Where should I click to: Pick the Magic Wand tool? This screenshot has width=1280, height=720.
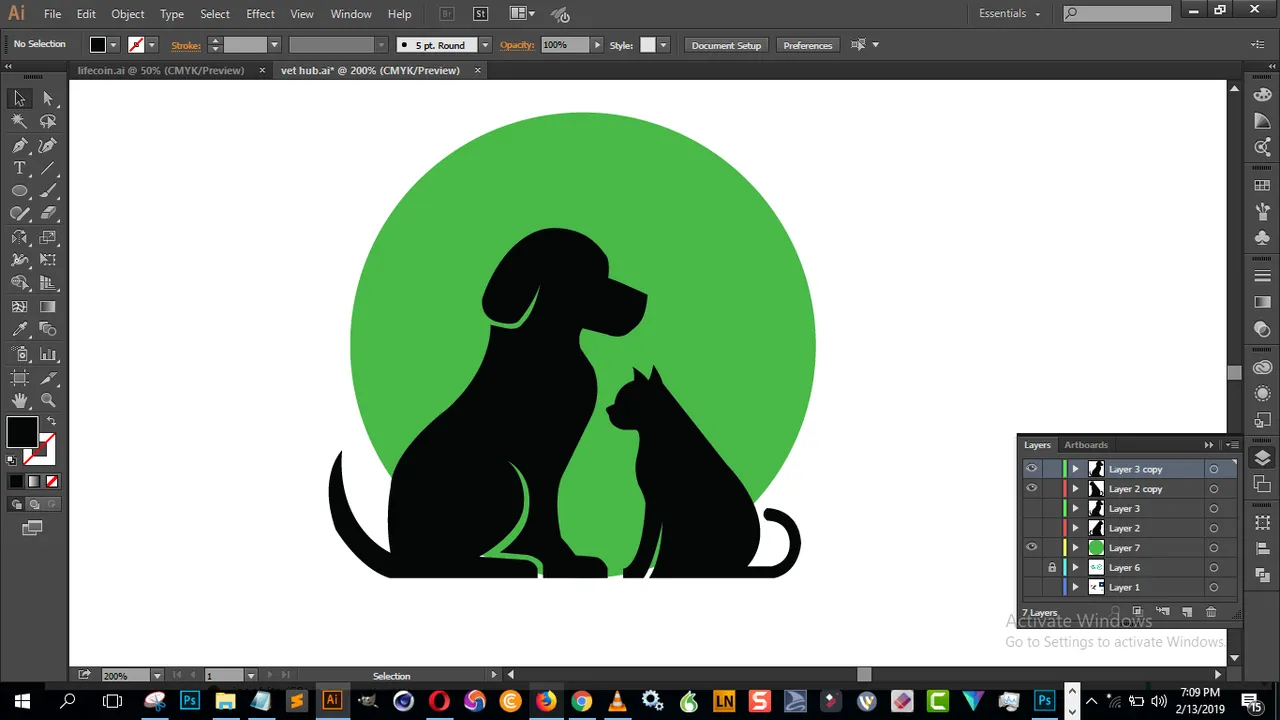point(19,121)
